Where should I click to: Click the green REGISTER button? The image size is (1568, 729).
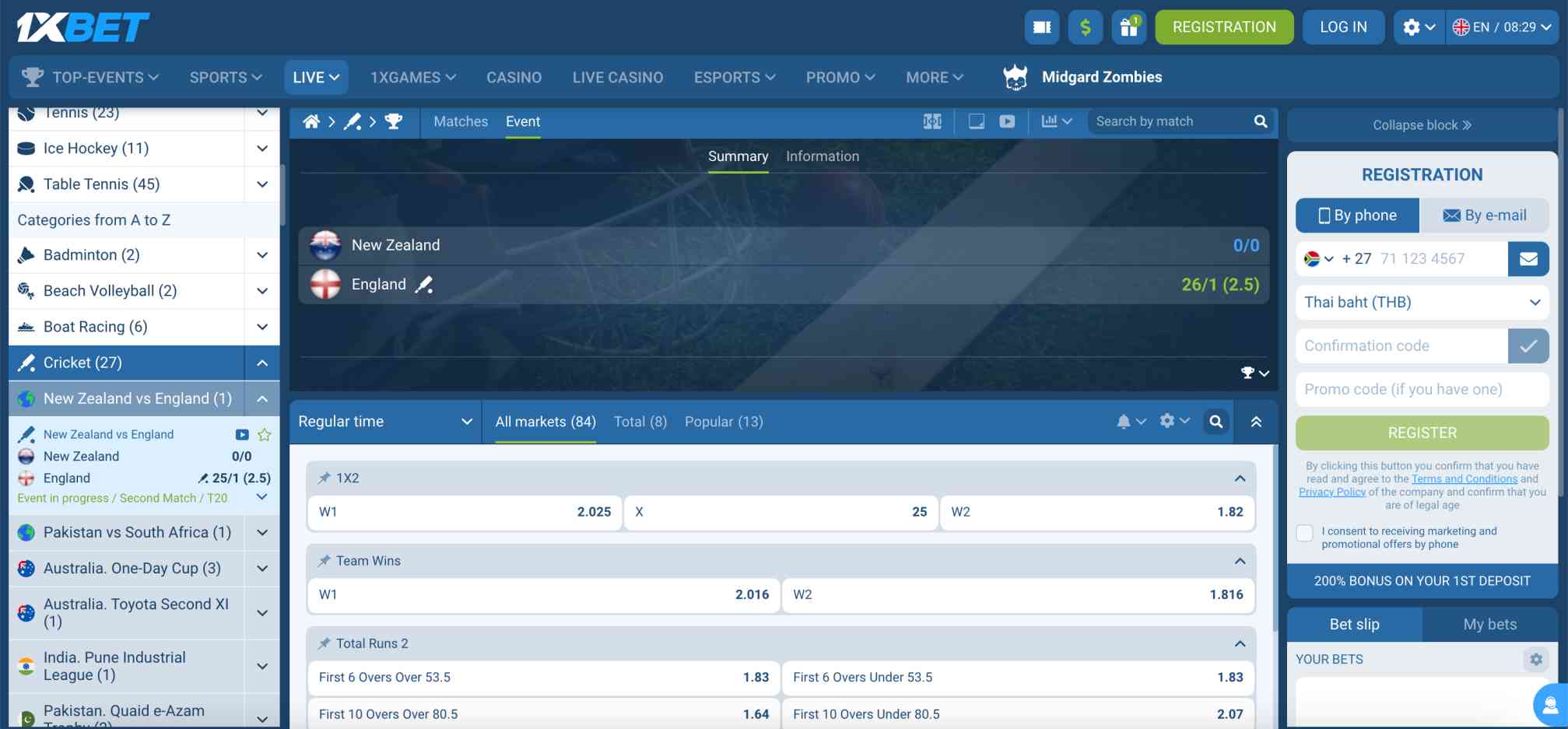(1421, 433)
